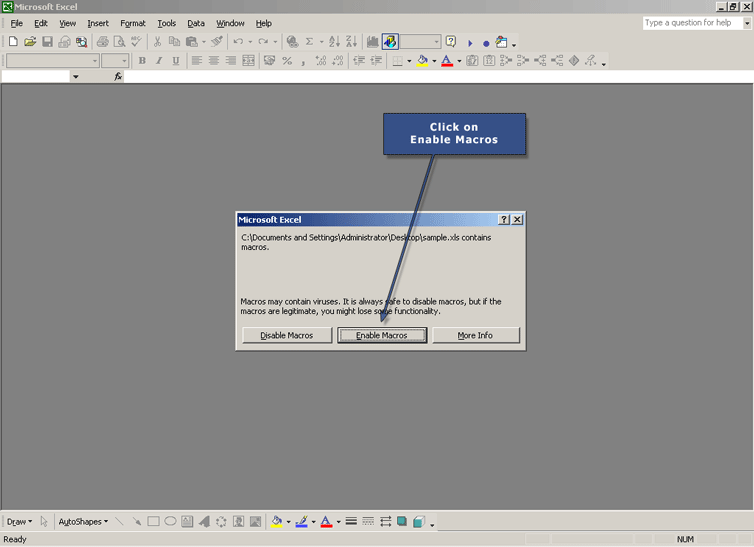Screen dimensions: 754x547
Task: Open the Format menu
Action: pyautogui.click(x=133, y=23)
